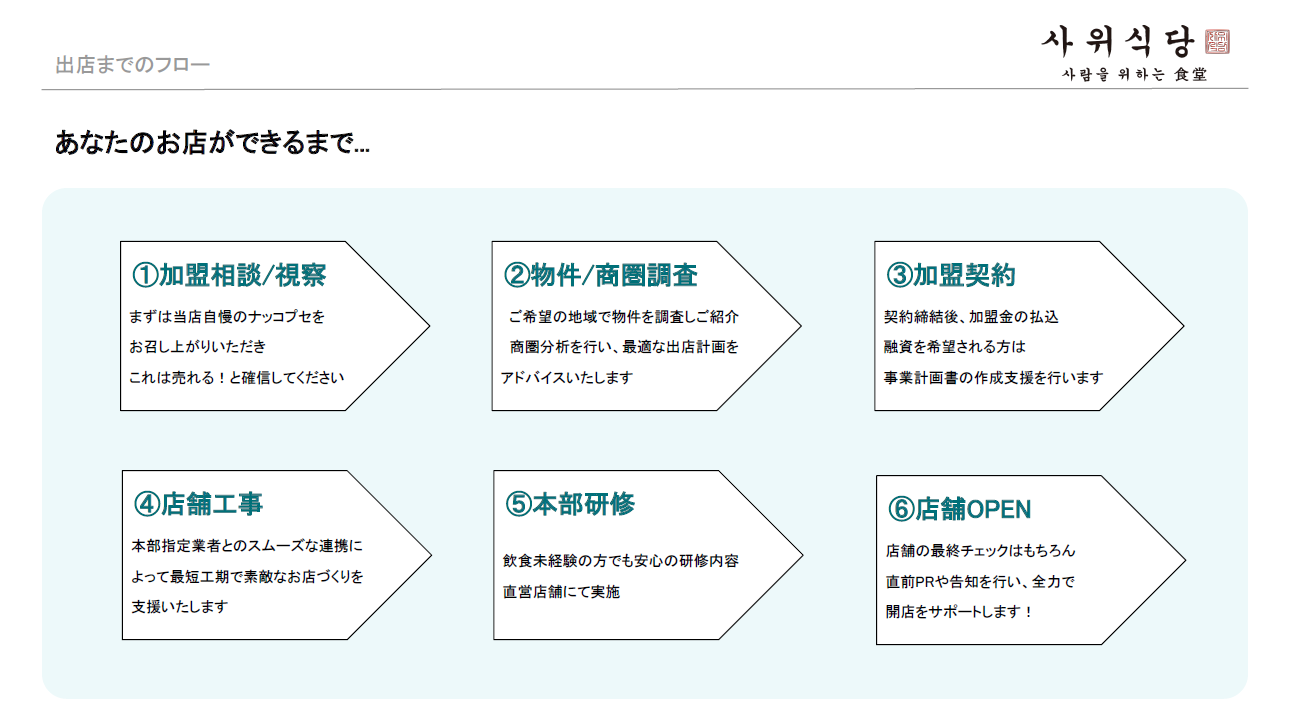The image size is (1292, 722).
Task: Click the line これは売れる！と確信してください
Action: [x=237, y=378]
